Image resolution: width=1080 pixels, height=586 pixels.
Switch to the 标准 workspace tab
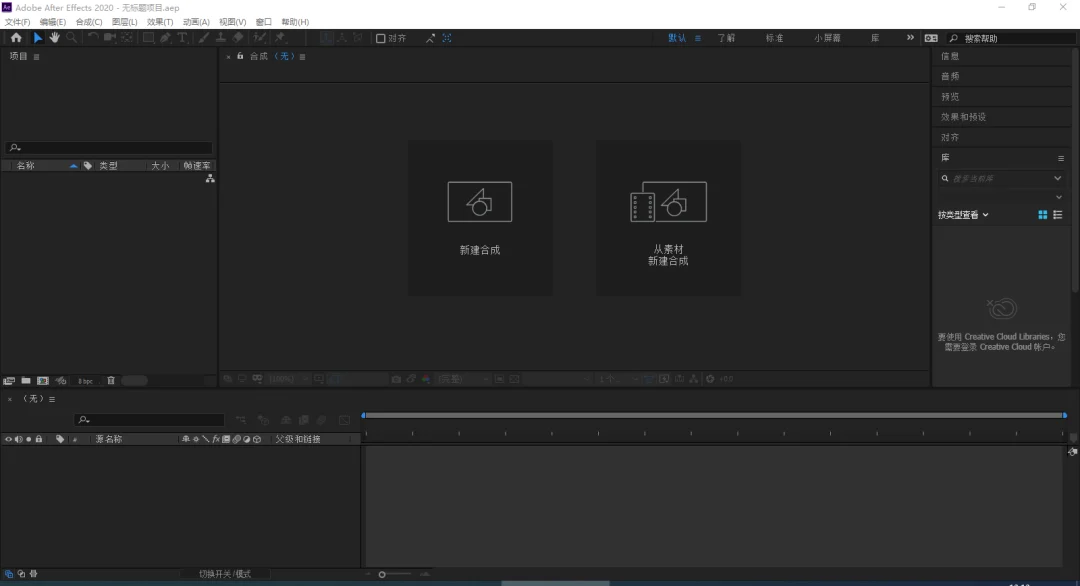point(775,38)
